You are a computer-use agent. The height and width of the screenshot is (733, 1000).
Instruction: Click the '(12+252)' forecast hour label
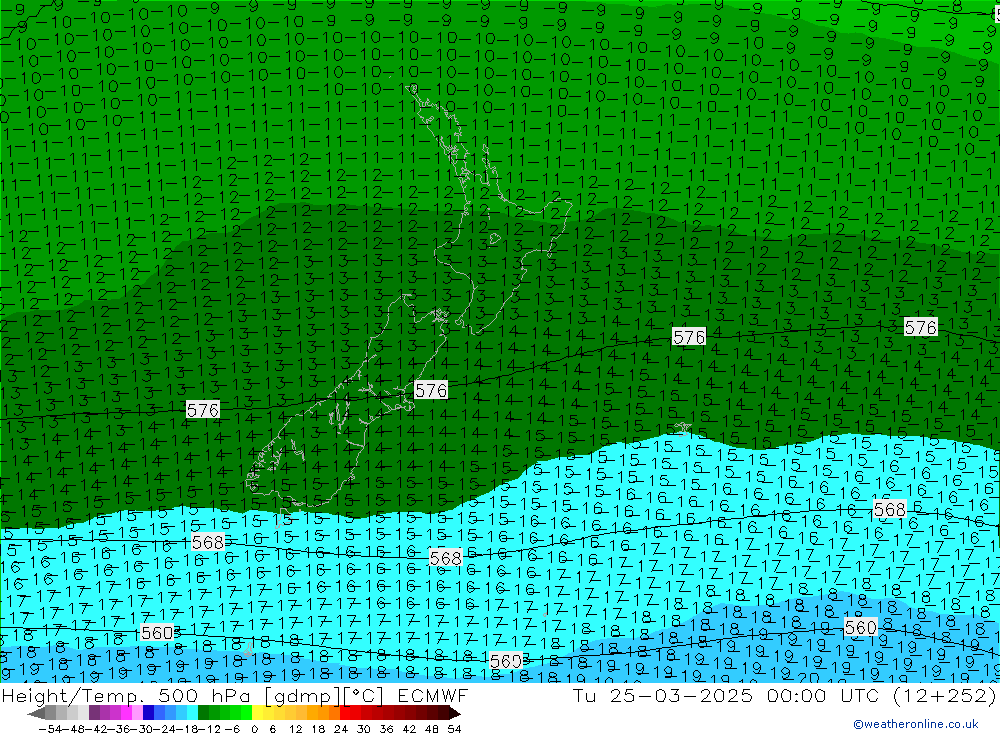coord(944,695)
